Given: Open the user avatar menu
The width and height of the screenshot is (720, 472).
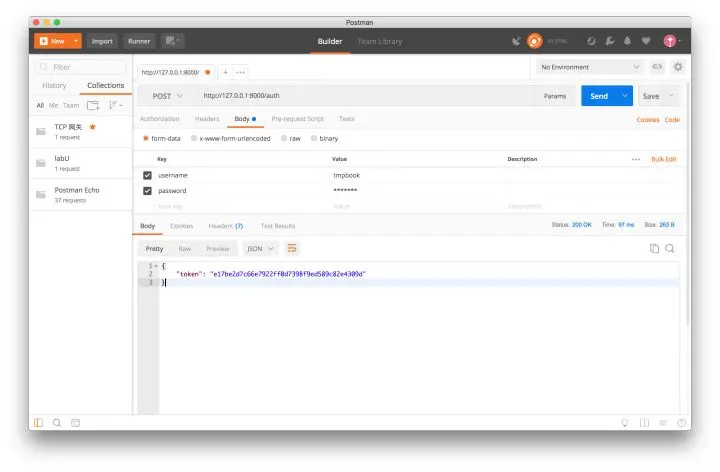Looking at the screenshot, I should tap(671, 41).
